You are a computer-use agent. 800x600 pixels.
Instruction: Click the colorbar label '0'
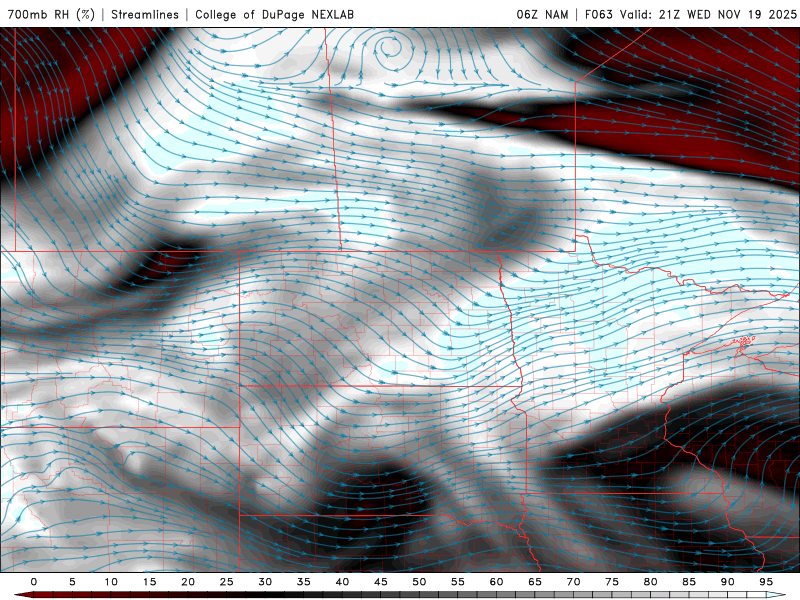coord(34,582)
